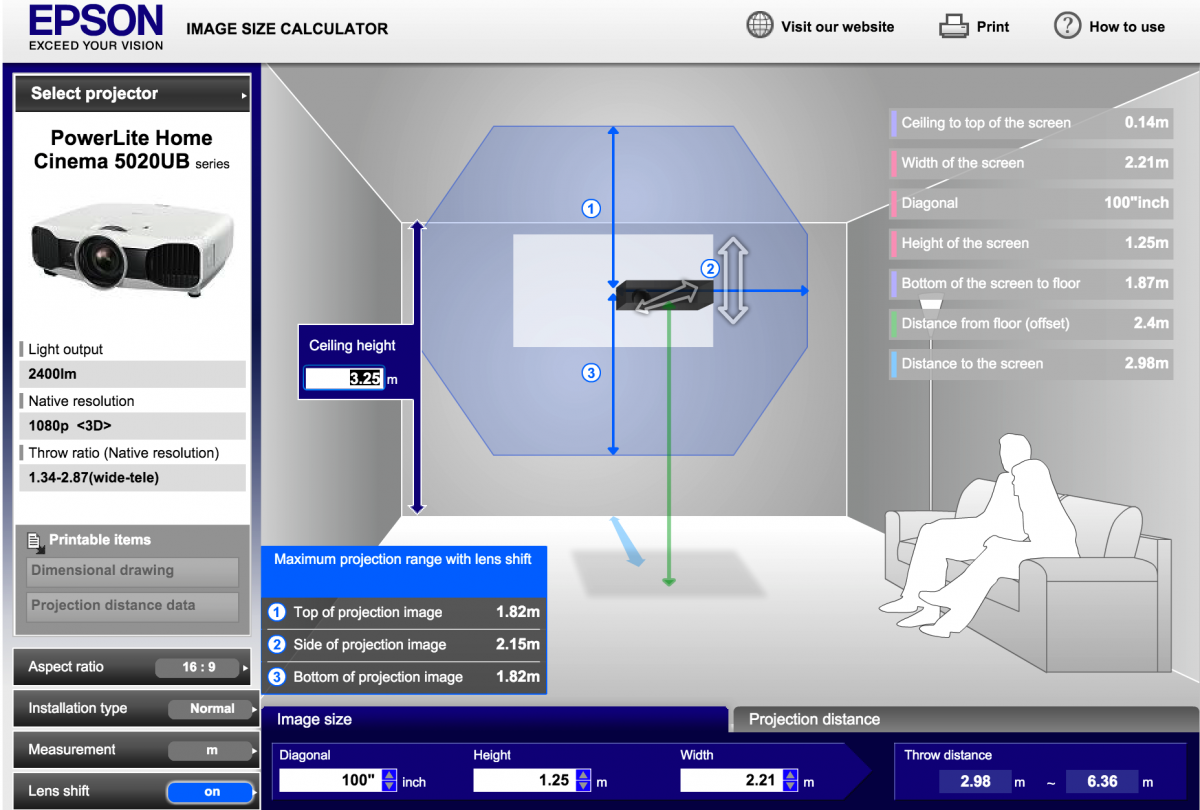The width and height of the screenshot is (1200, 810).
Task: Click the Ceiling height input field
Action: coord(345,379)
